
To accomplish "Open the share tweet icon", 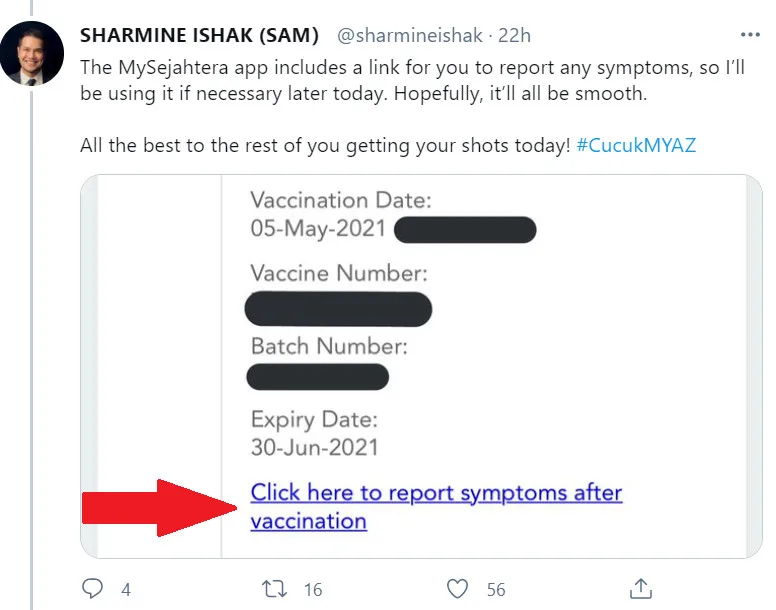I will pos(641,588).
